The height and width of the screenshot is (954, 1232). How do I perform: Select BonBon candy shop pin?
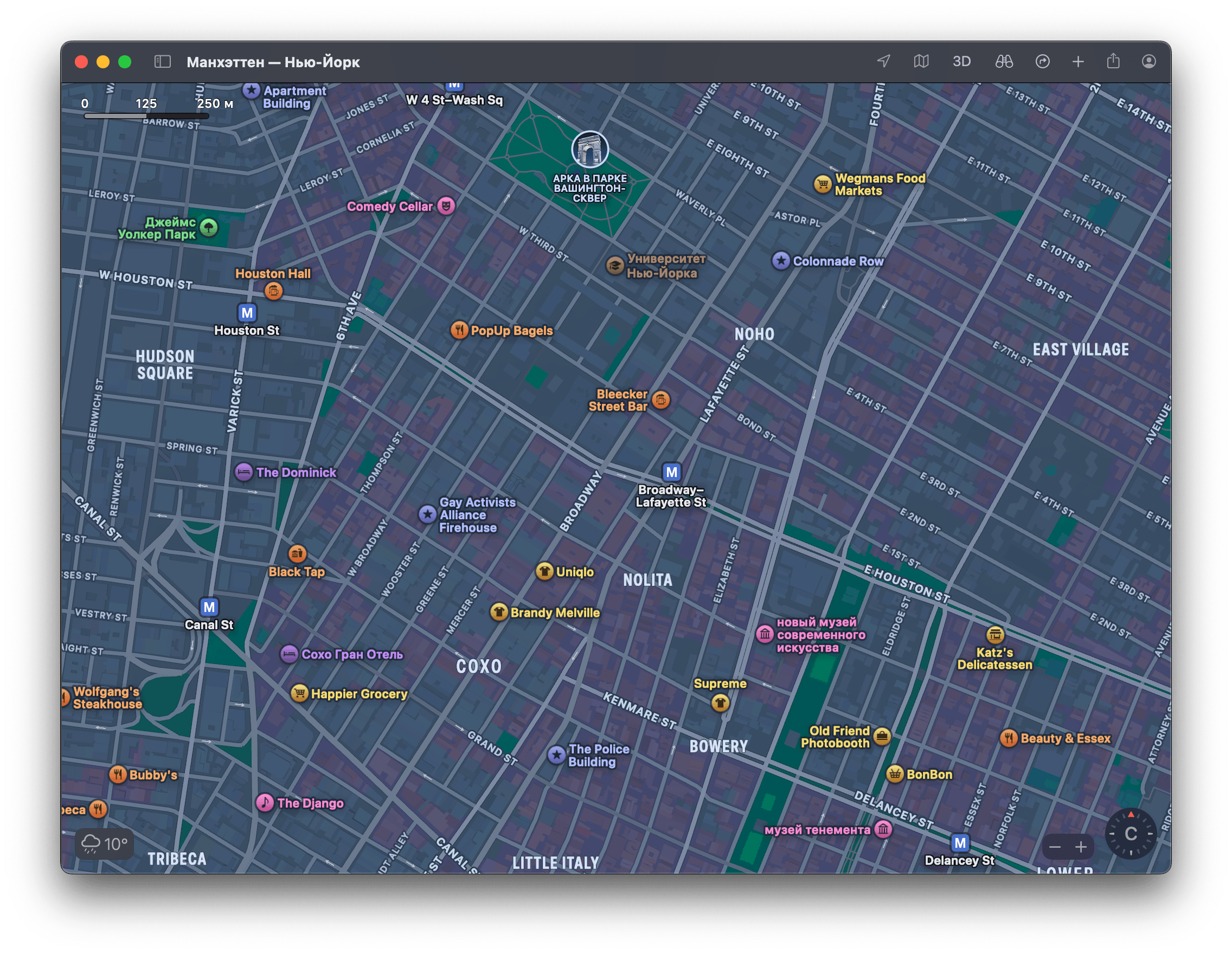895,774
